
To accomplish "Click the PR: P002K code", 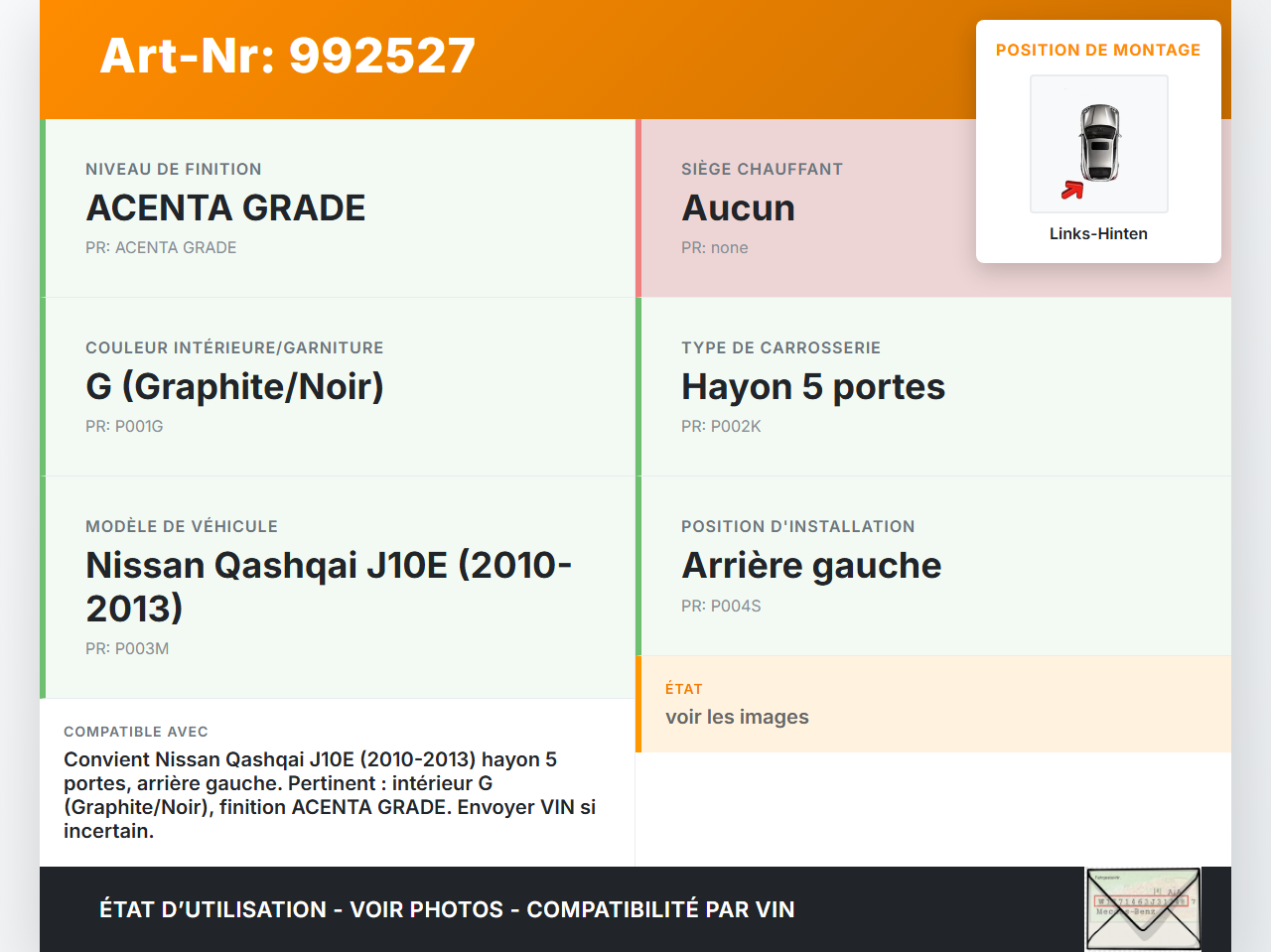I will [721, 426].
